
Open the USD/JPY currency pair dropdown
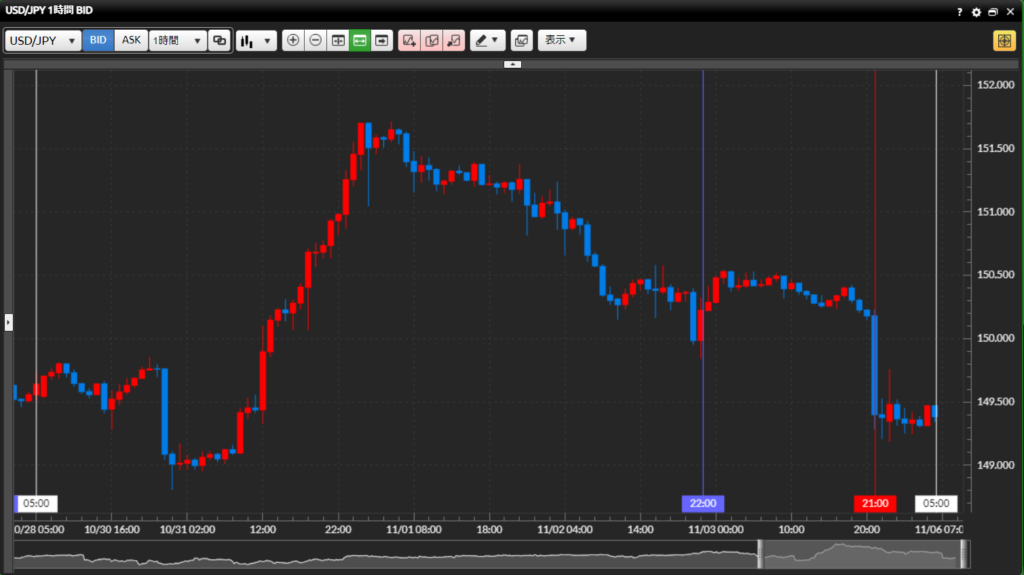click(43, 41)
